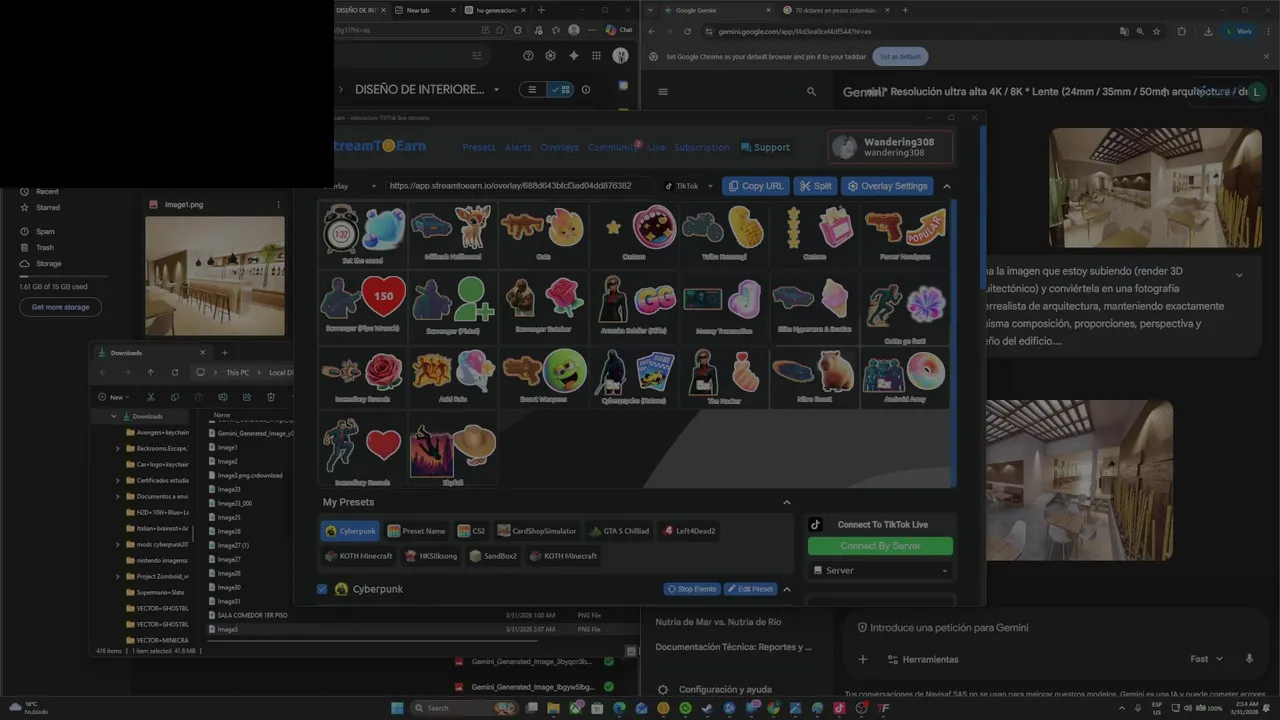The height and width of the screenshot is (720, 1280).
Task: Click the Money Transaction overlay card
Action: pyautogui.click(x=724, y=305)
